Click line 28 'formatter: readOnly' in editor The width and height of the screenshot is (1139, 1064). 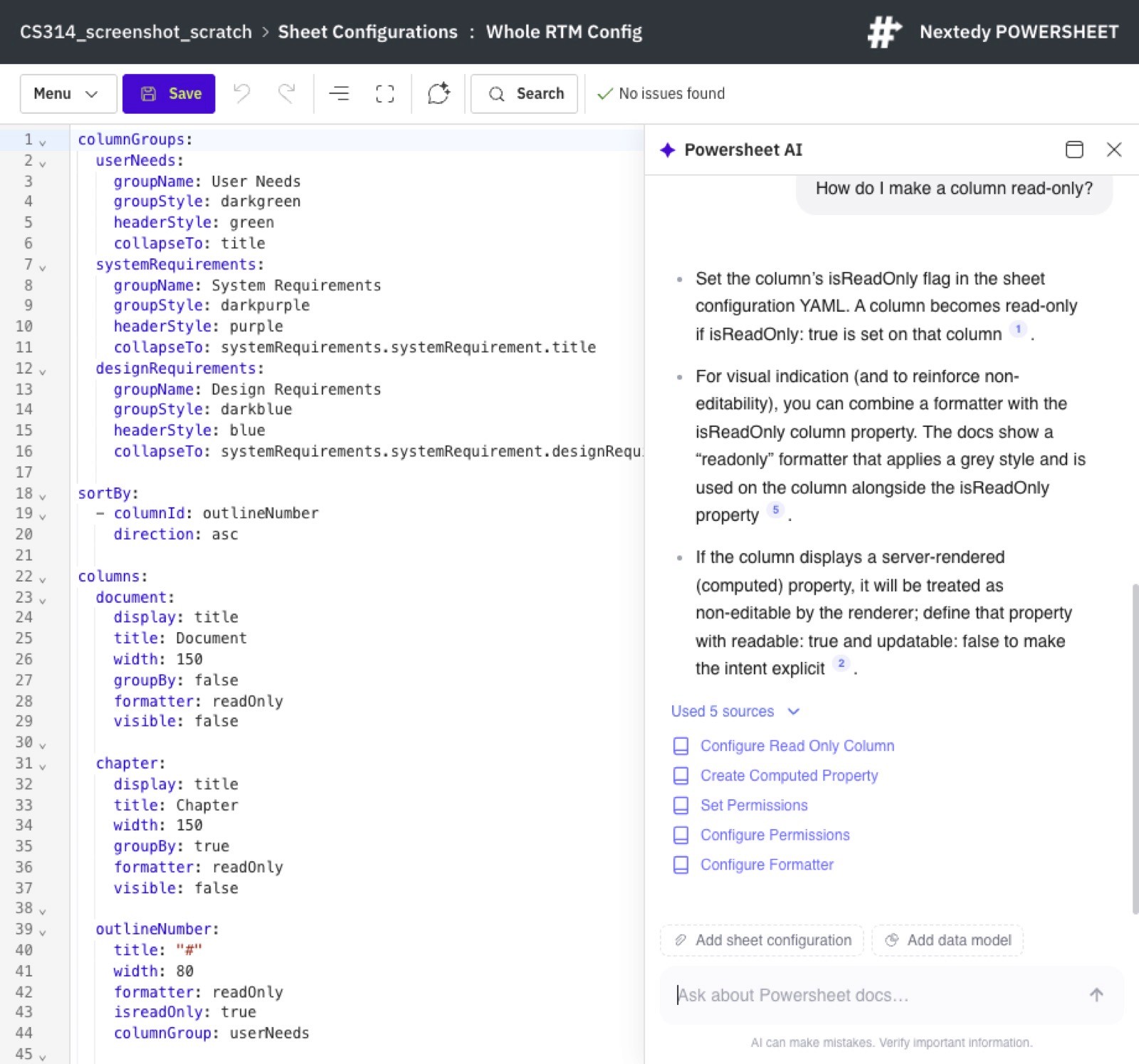(199, 701)
